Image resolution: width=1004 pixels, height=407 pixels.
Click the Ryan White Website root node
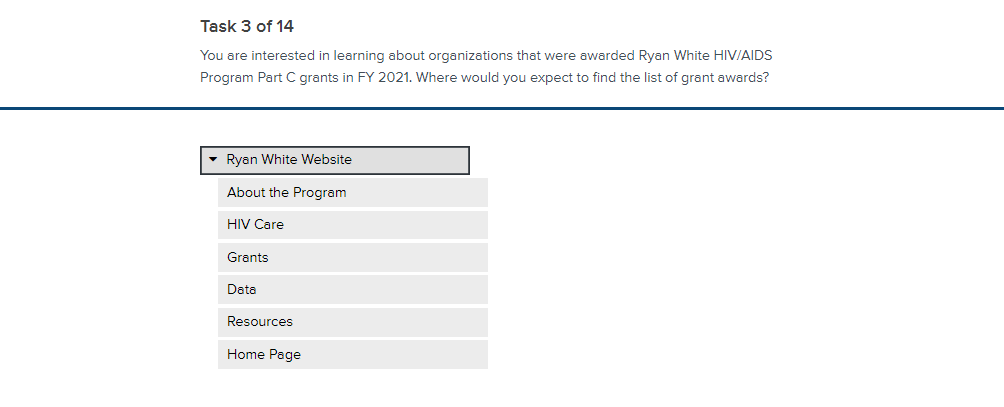pyautogui.click(x=334, y=160)
